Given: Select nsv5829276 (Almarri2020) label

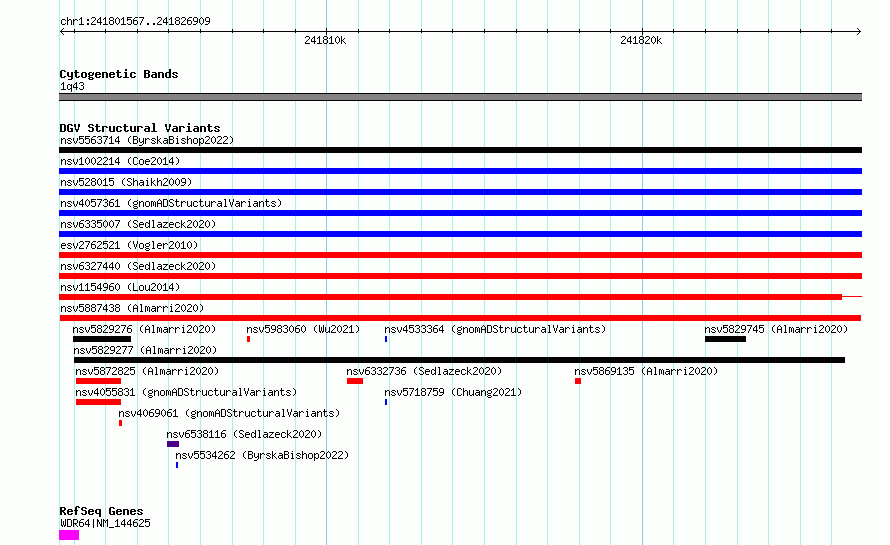Looking at the screenshot, I should (144, 329).
